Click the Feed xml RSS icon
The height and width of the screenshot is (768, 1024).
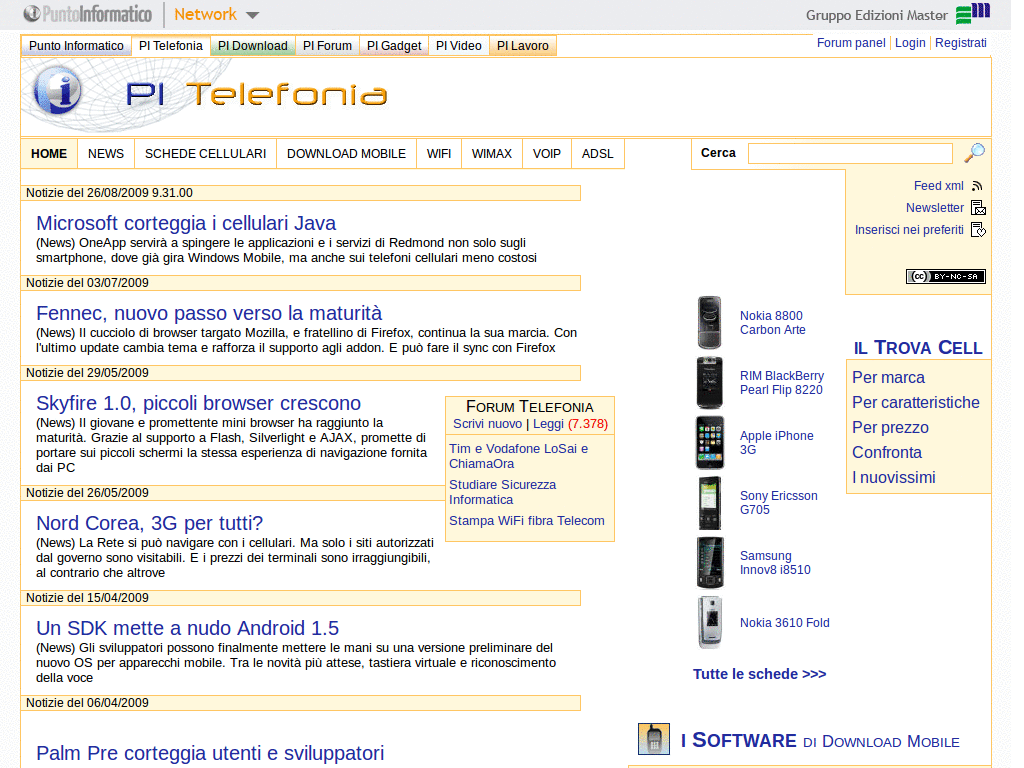click(x=977, y=186)
